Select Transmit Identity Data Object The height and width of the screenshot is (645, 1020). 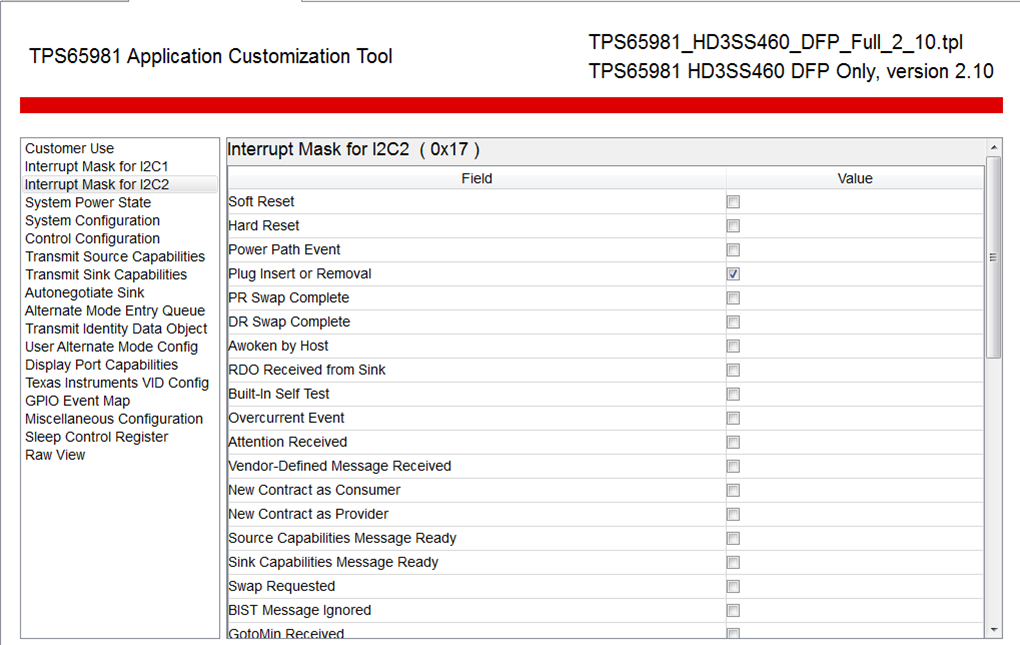point(116,329)
